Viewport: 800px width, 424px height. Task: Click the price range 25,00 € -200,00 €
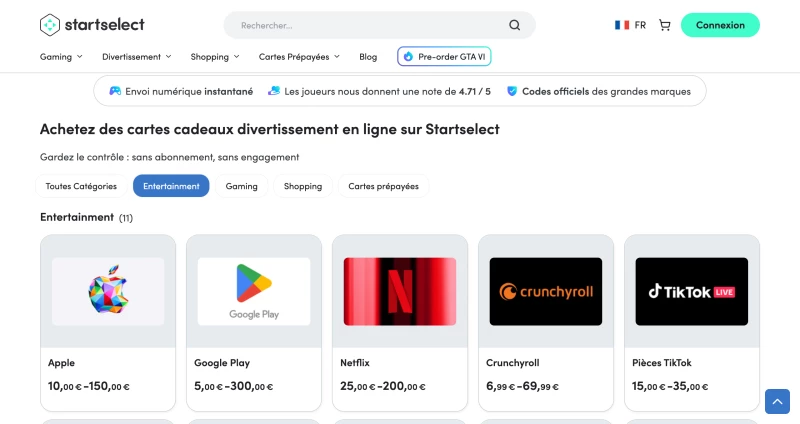(x=383, y=386)
